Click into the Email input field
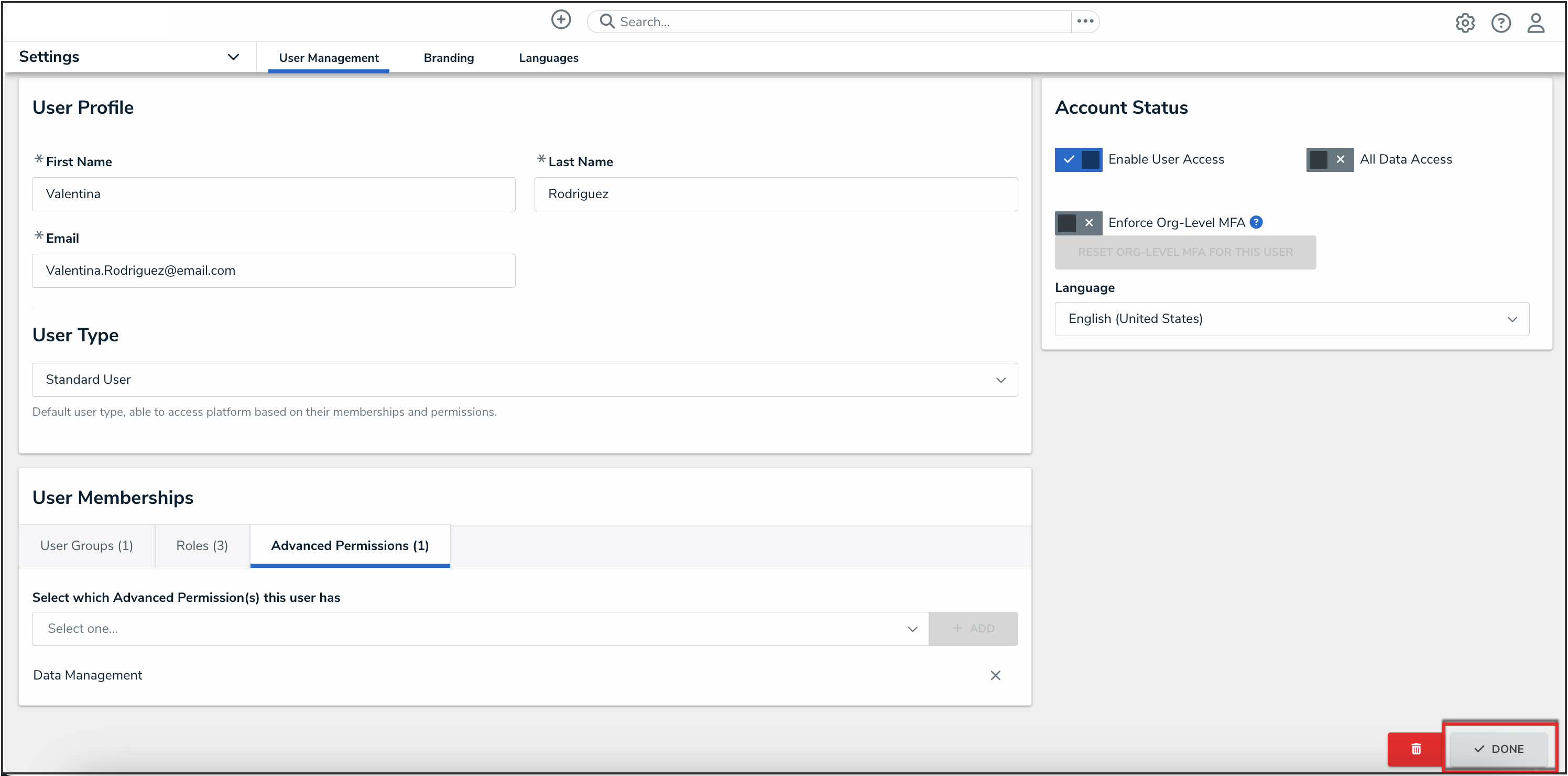 tap(274, 271)
